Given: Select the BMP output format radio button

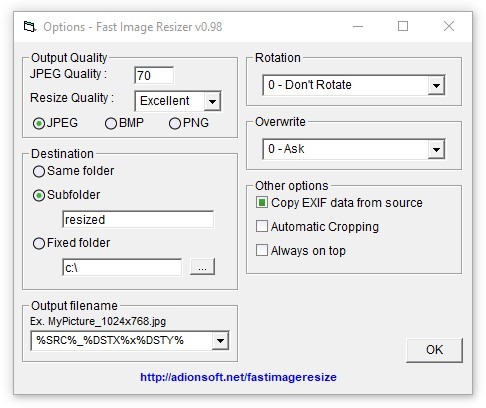Looking at the screenshot, I should tap(111, 124).
